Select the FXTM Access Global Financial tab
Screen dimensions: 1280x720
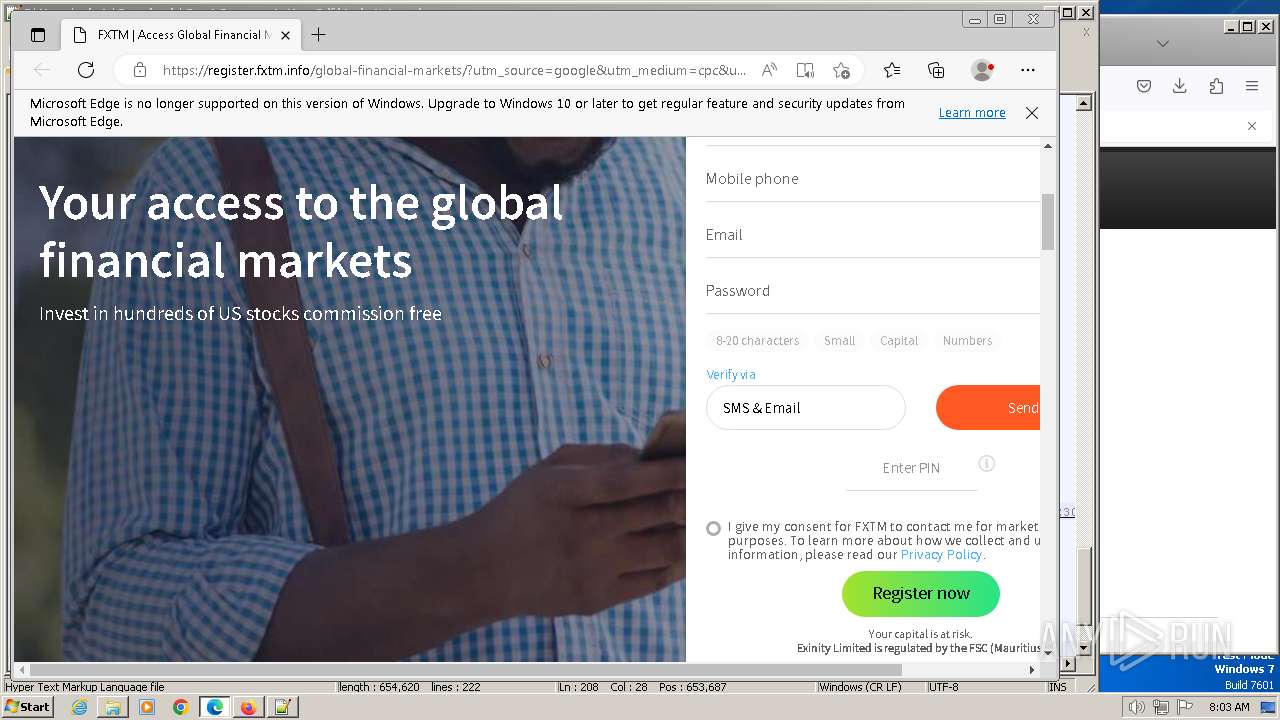coord(181,35)
